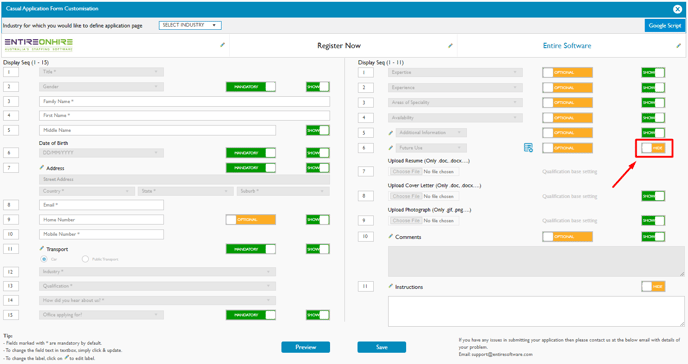
Task: Open the Availability dropdown
Action: point(455,118)
